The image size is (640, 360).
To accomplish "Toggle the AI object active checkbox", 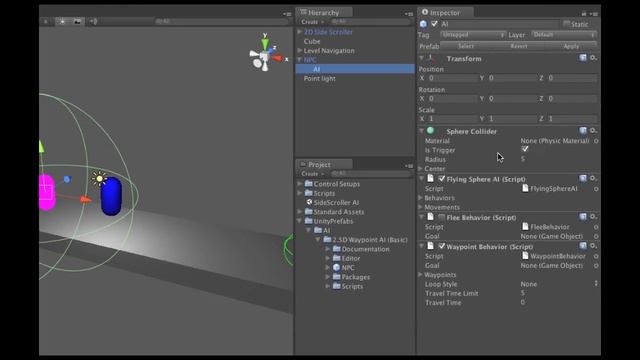I will [434, 24].
